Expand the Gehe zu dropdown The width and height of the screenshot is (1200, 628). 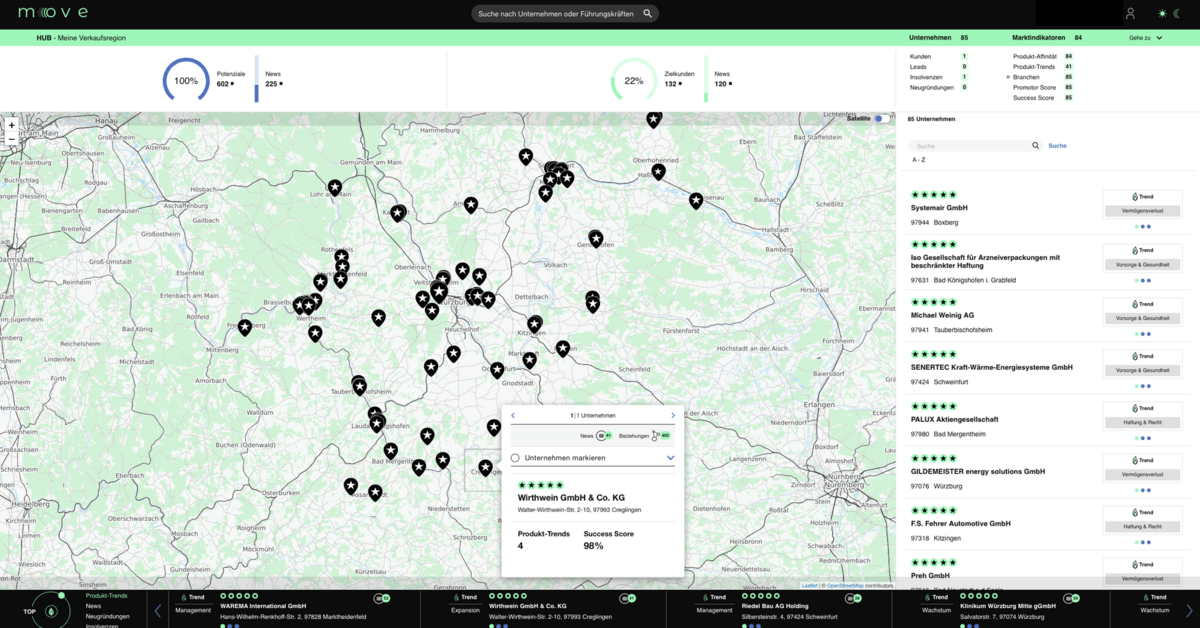(1145, 37)
